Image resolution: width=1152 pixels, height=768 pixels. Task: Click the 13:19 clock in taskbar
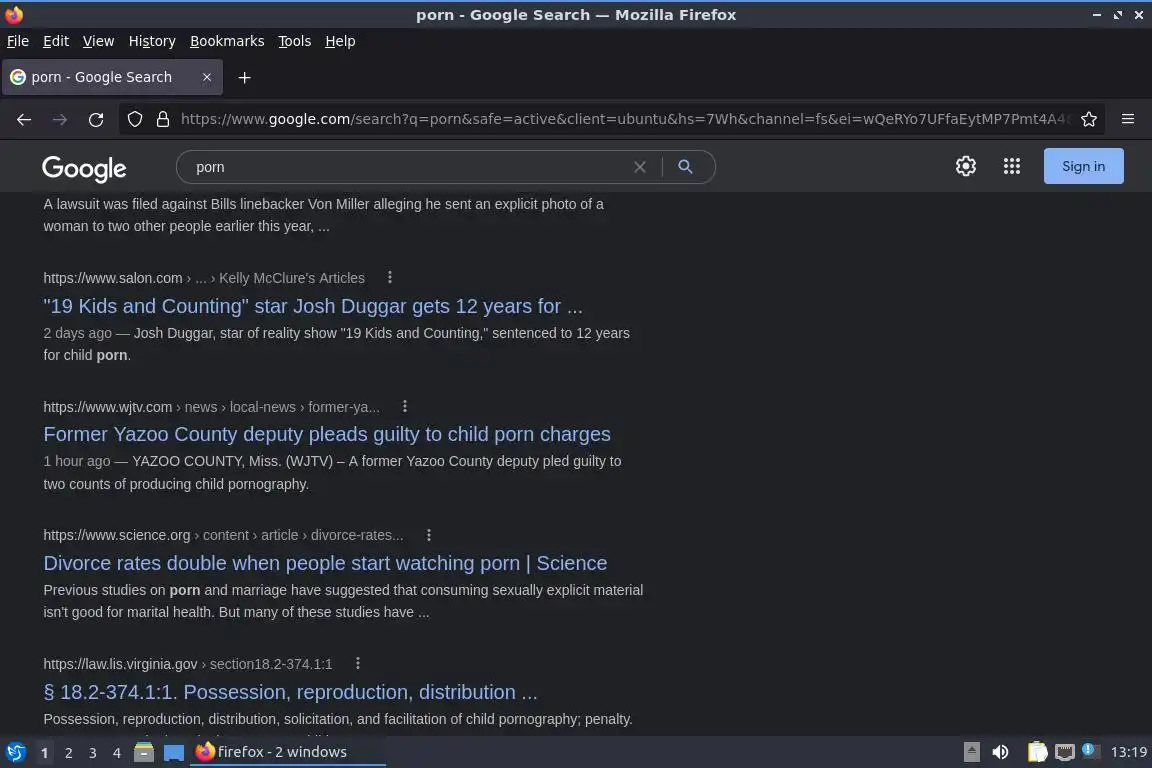point(1128,752)
